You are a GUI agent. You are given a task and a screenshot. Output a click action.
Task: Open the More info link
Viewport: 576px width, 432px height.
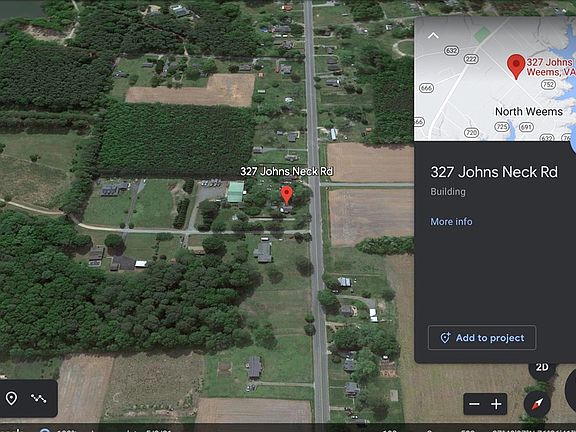tap(451, 222)
